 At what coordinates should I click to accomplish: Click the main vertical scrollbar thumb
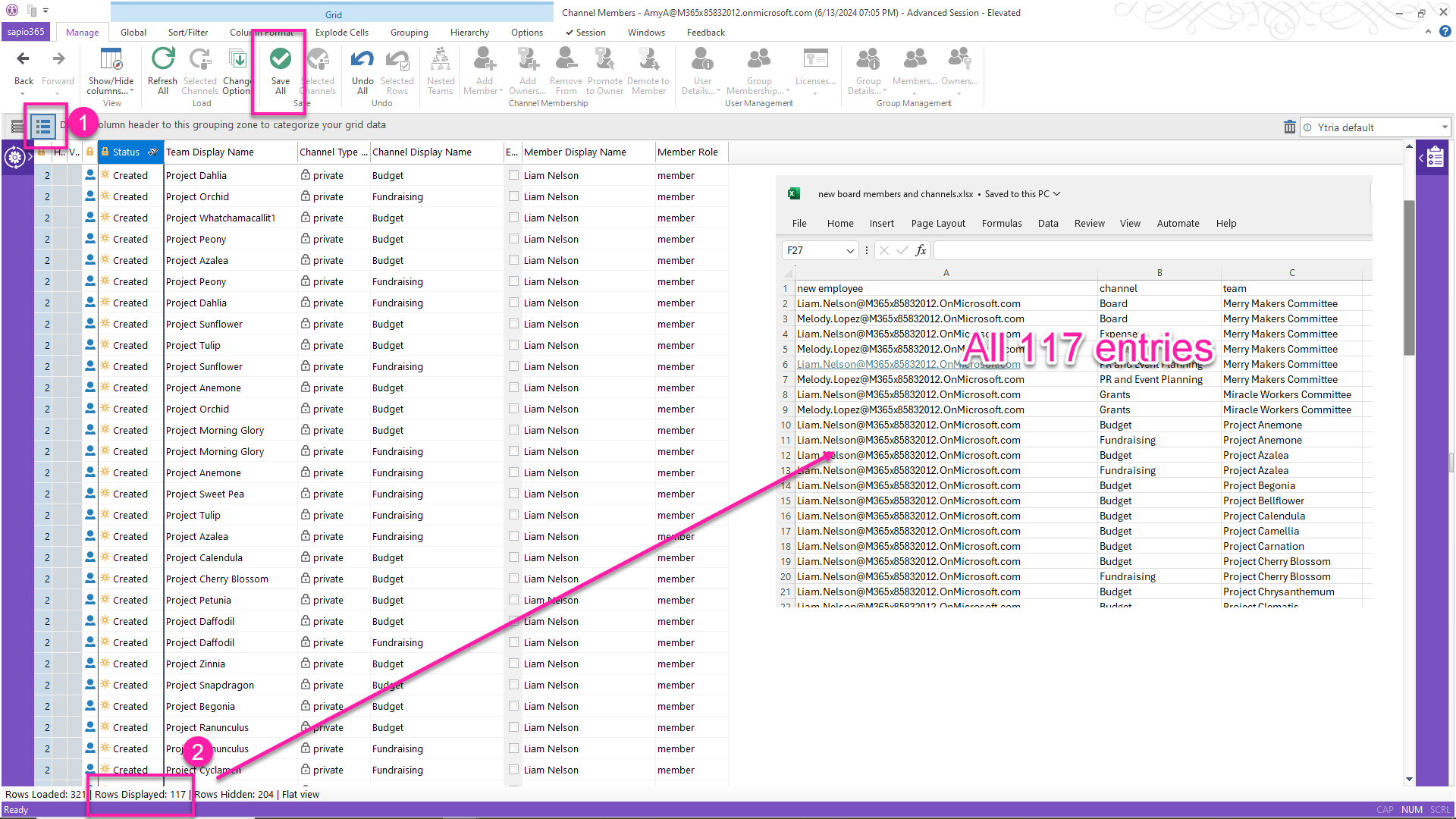tap(1409, 278)
